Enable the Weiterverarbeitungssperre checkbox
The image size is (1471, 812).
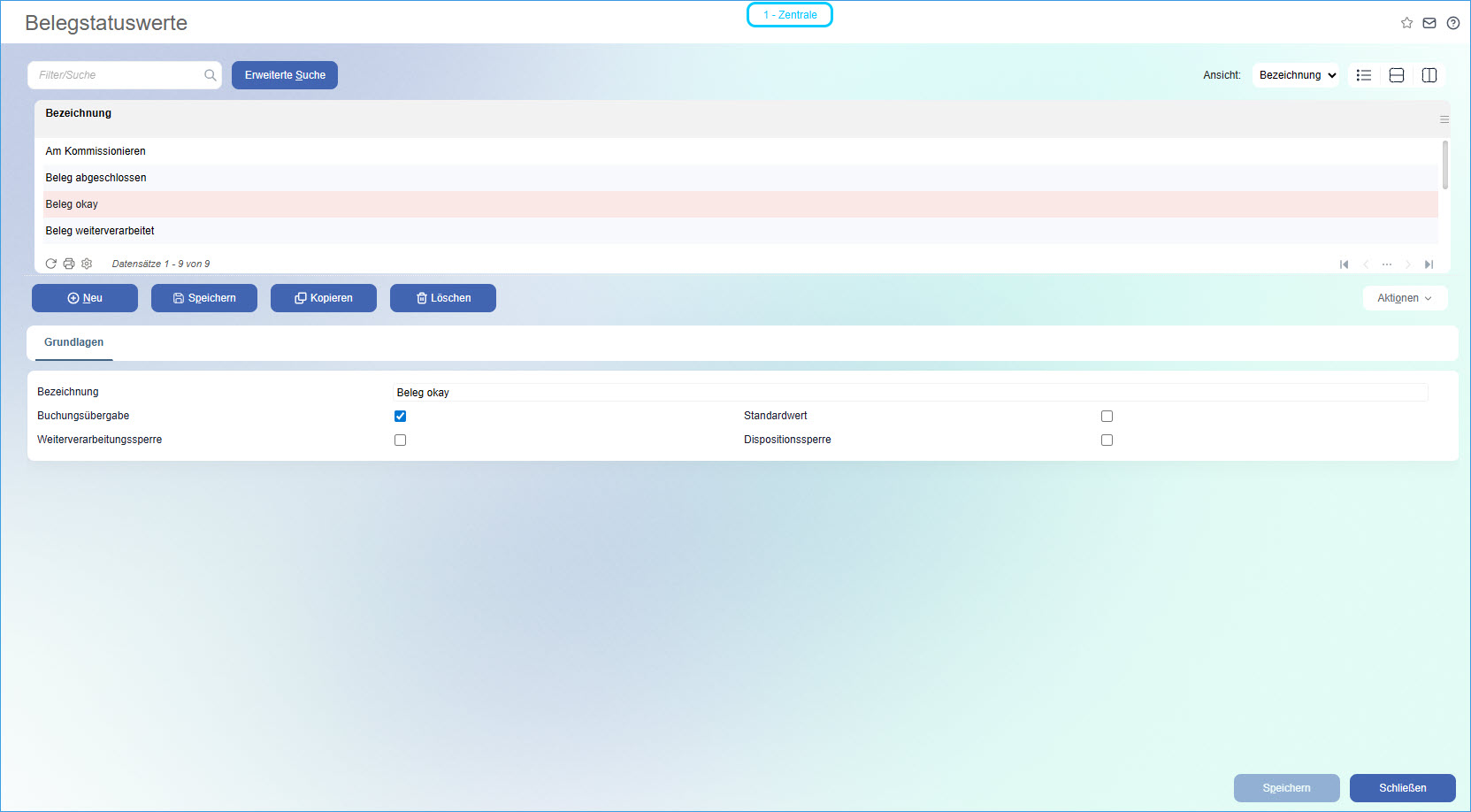coord(400,440)
